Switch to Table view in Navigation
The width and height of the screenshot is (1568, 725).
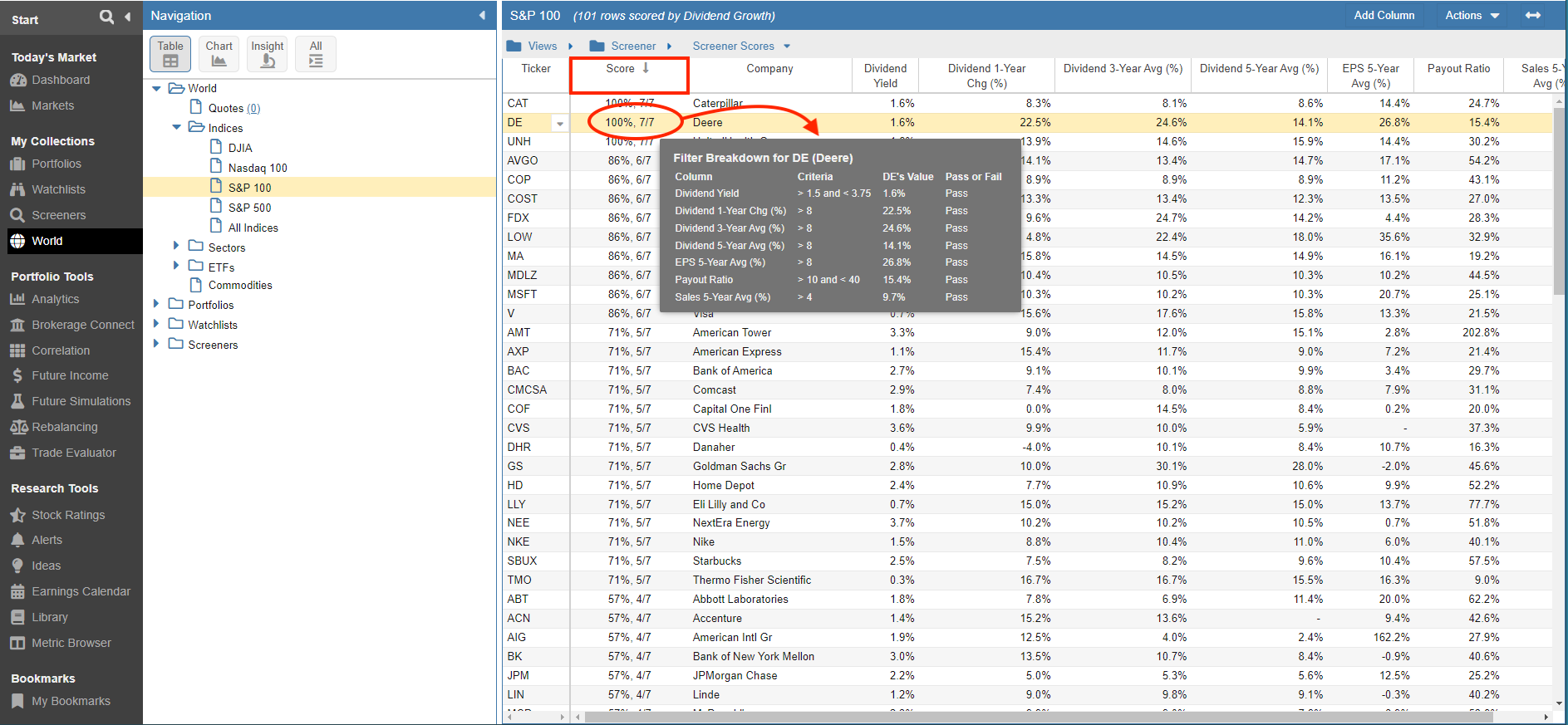click(x=170, y=53)
